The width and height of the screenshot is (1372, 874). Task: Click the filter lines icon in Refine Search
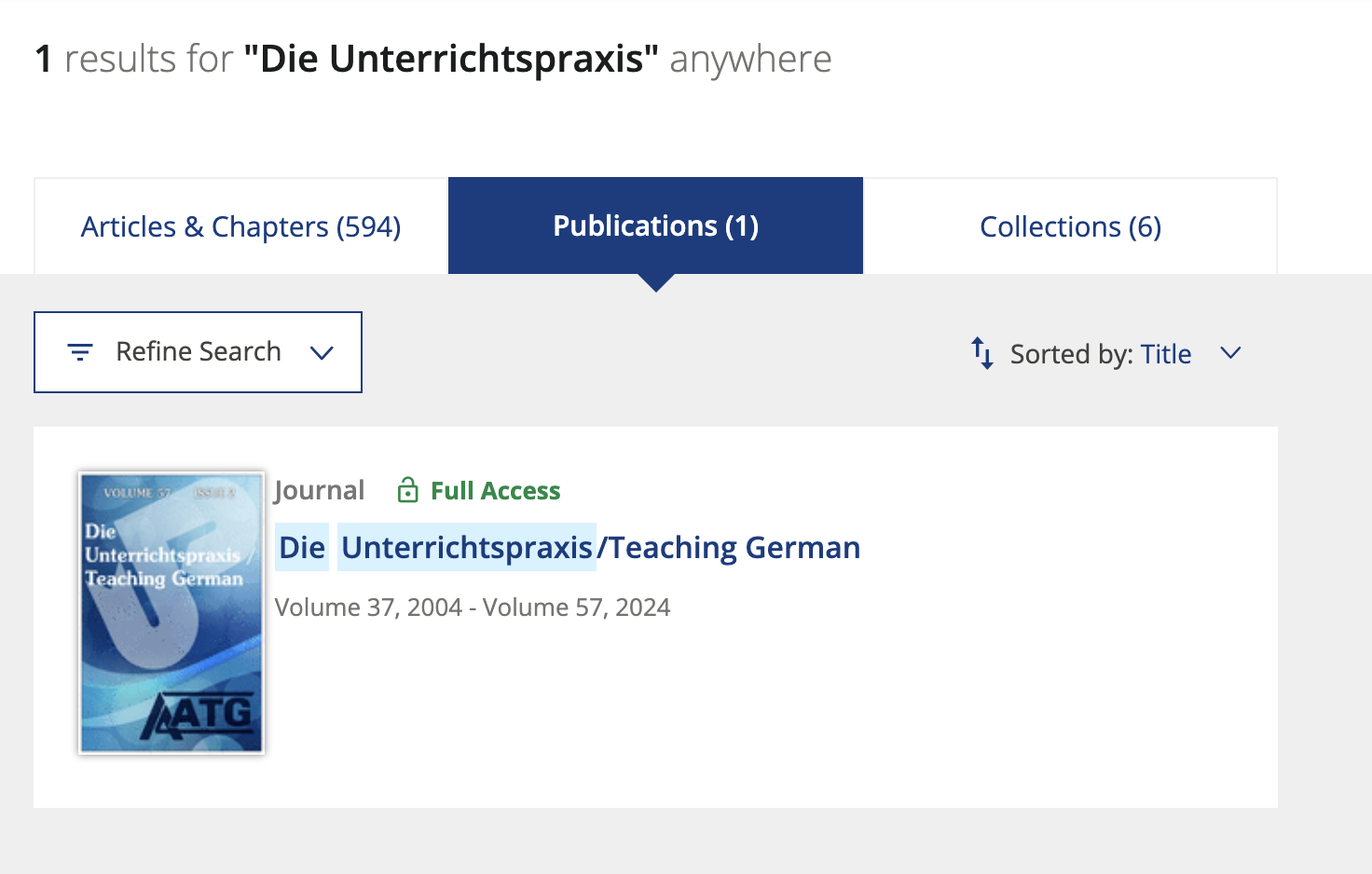tap(80, 352)
